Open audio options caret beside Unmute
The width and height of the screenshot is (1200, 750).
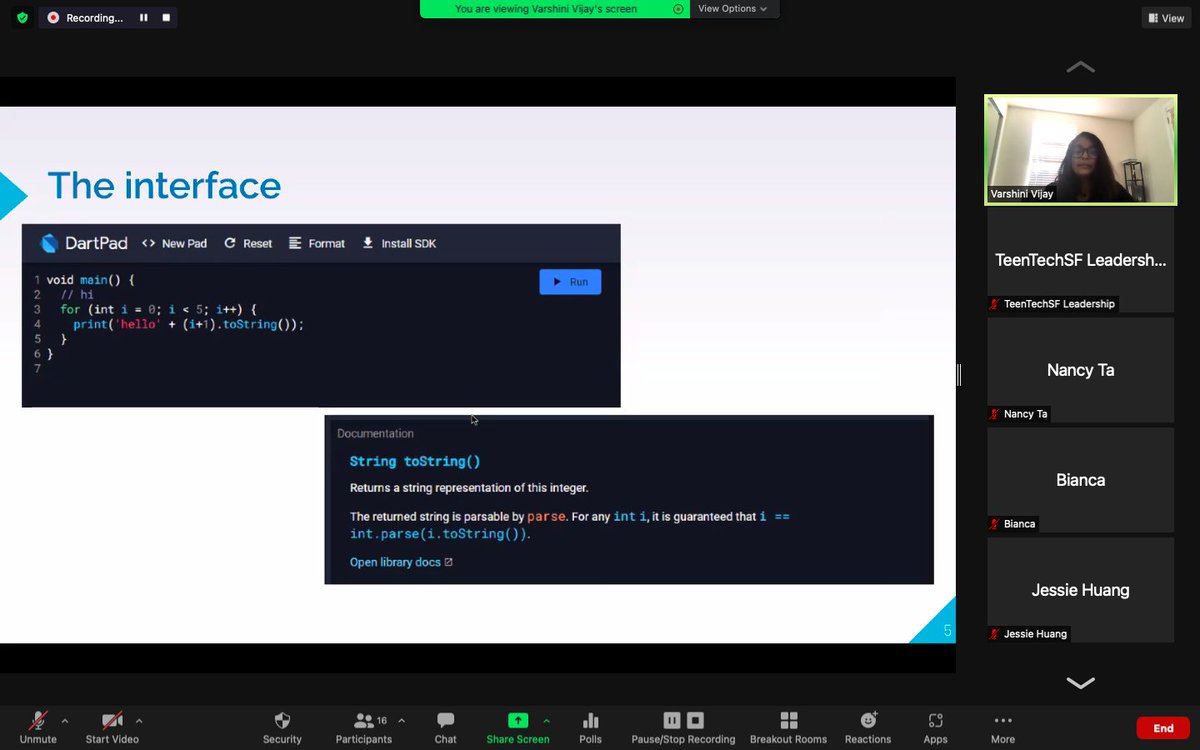tap(65, 720)
